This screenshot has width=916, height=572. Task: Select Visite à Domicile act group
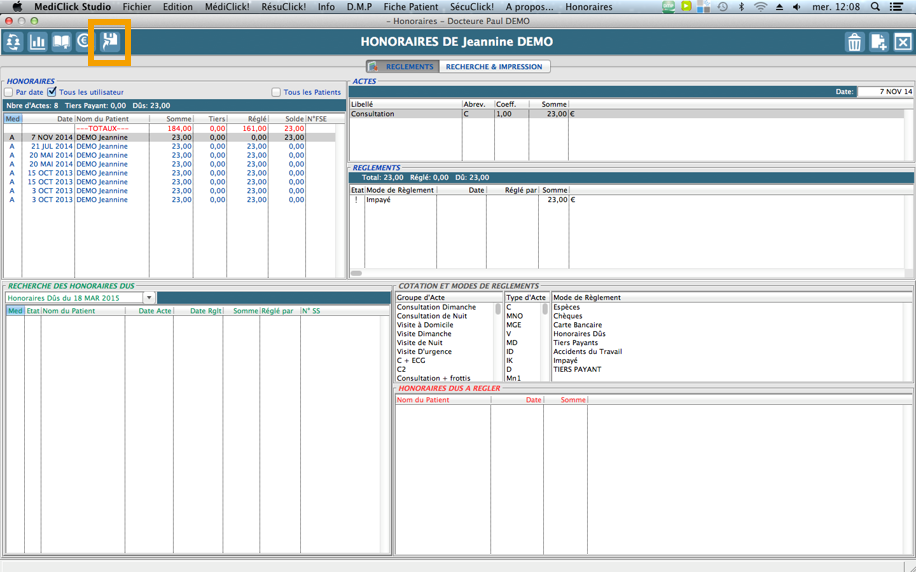[x=425, y=325]
